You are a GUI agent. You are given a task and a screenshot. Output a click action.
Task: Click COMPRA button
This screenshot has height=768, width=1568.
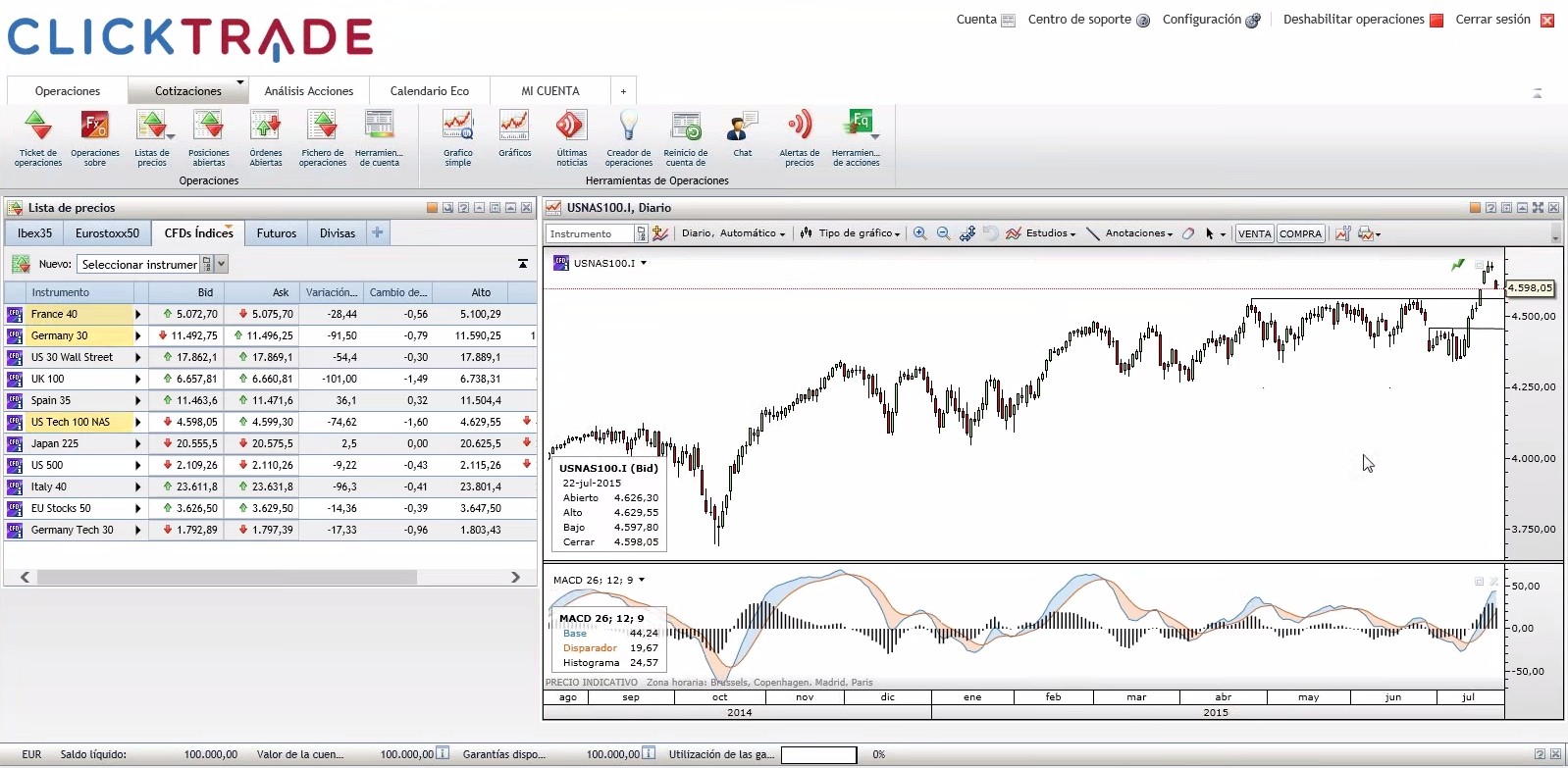tap(1300, 233)
